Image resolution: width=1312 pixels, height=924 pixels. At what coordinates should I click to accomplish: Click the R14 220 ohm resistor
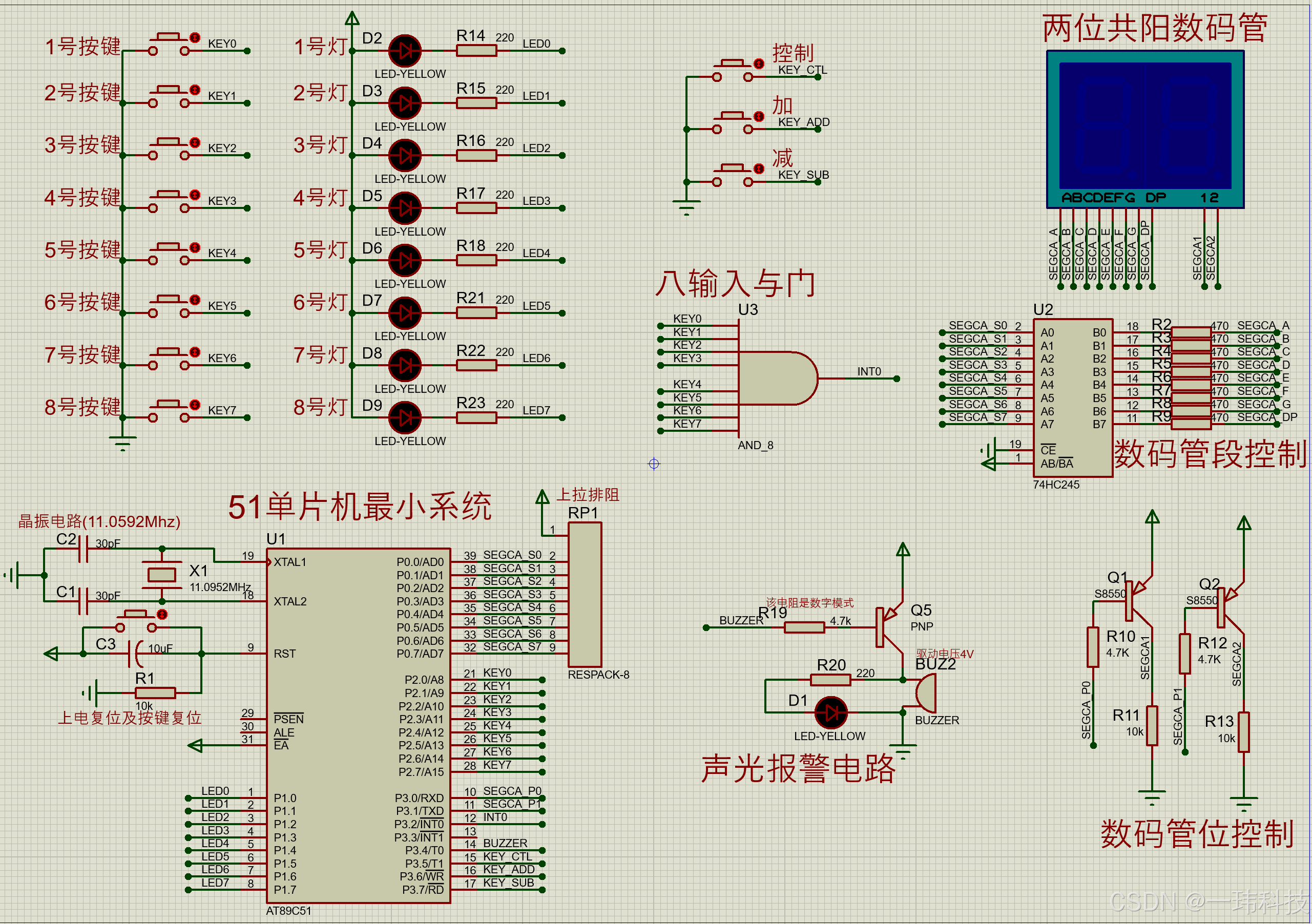coord(476,51)
